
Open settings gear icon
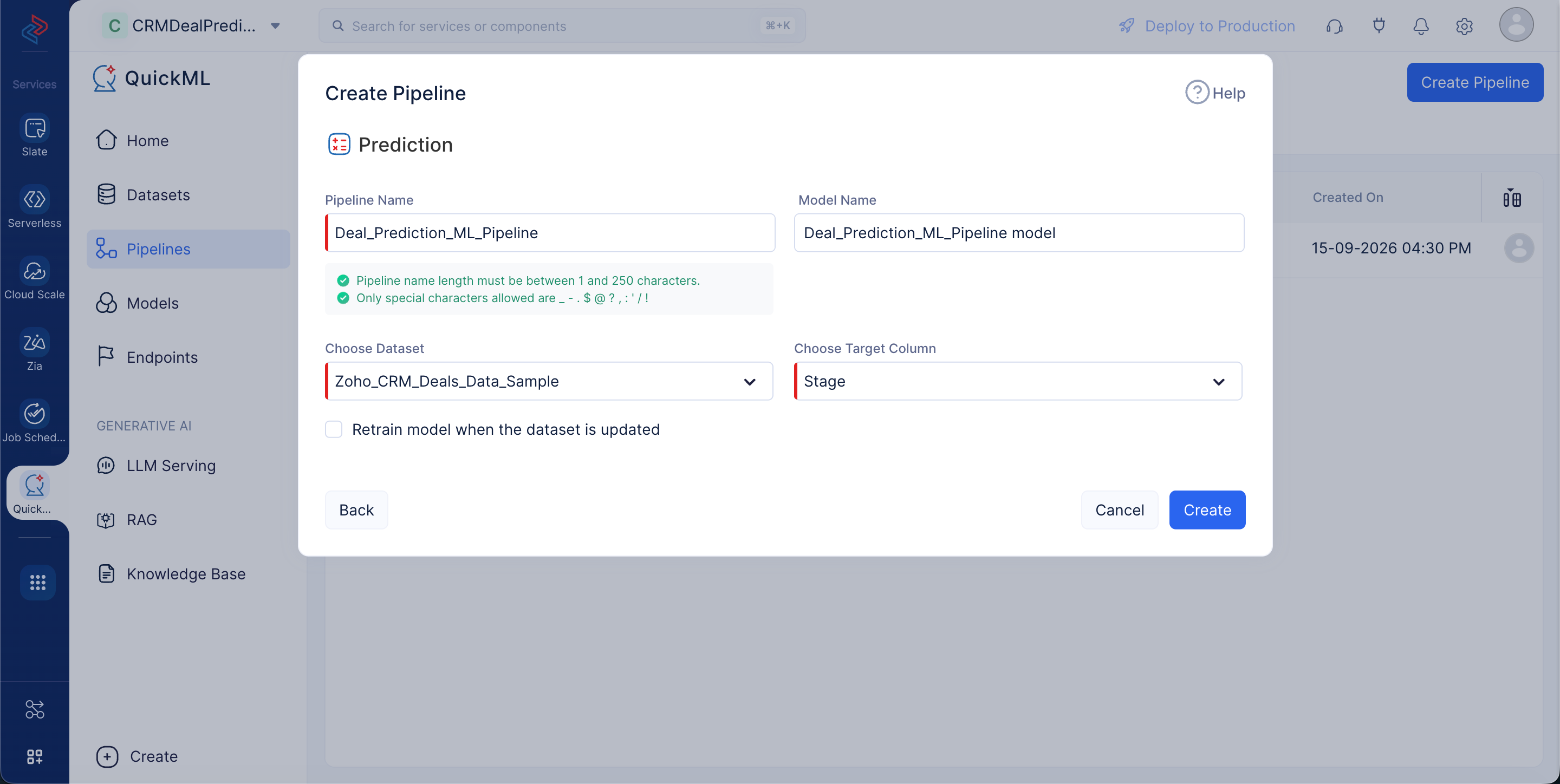1464,26
